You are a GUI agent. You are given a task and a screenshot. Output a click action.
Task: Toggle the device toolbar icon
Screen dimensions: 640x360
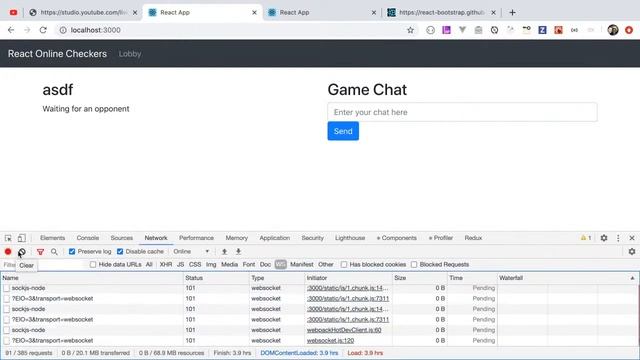tap(22, 238)
